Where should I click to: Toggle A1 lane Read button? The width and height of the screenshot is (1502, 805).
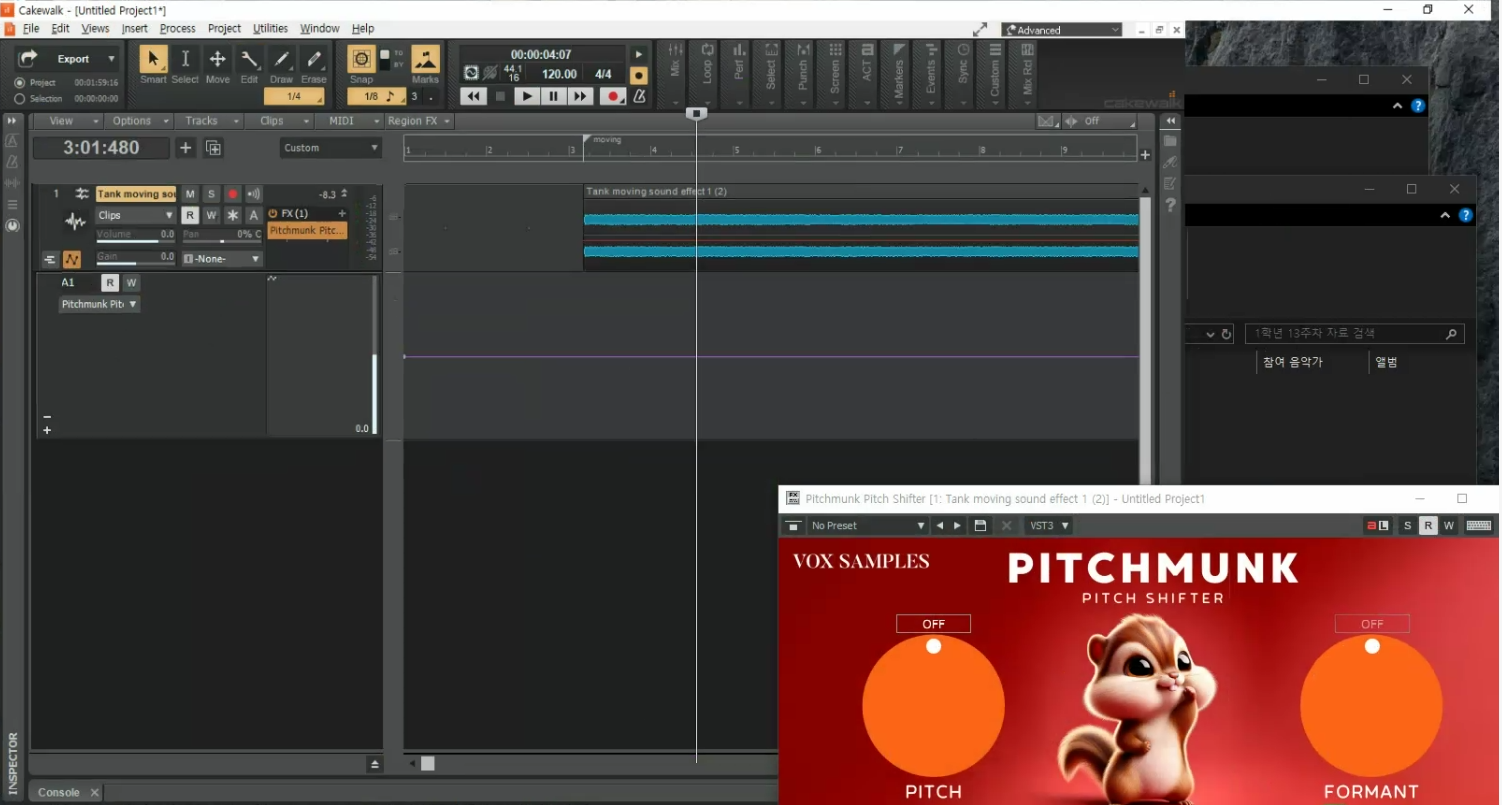click(x=110, y=283)
